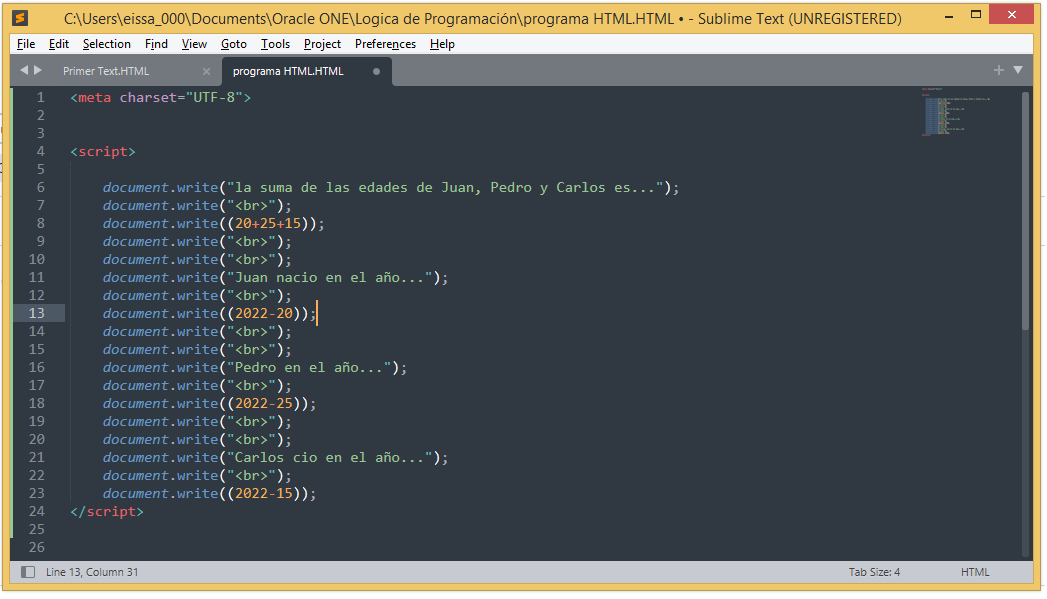Click the "<br>" string on line 7
The height and width of the screenshot is (599, 1047).
point(252,206)
